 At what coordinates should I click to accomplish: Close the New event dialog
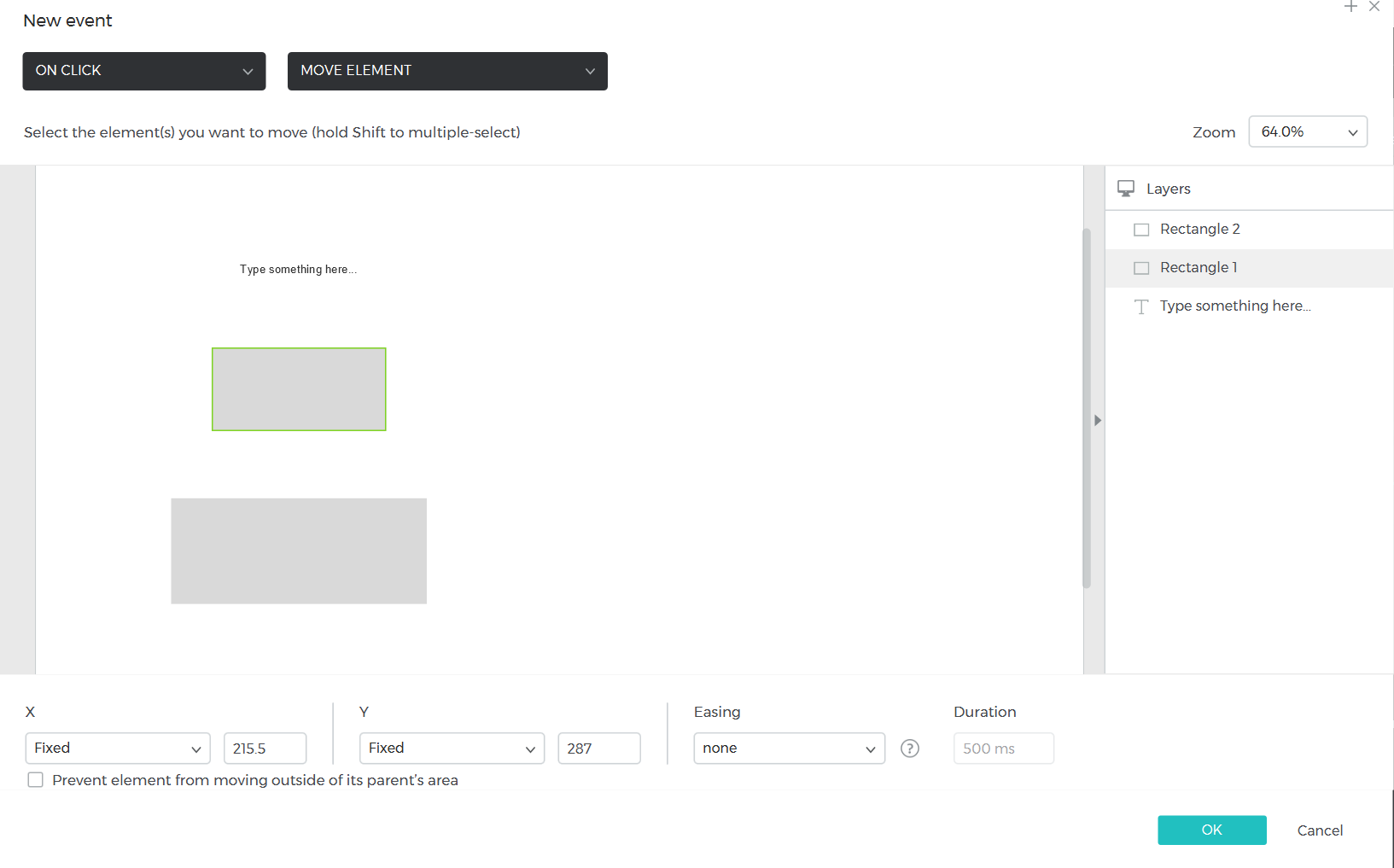pos(1374,7)
